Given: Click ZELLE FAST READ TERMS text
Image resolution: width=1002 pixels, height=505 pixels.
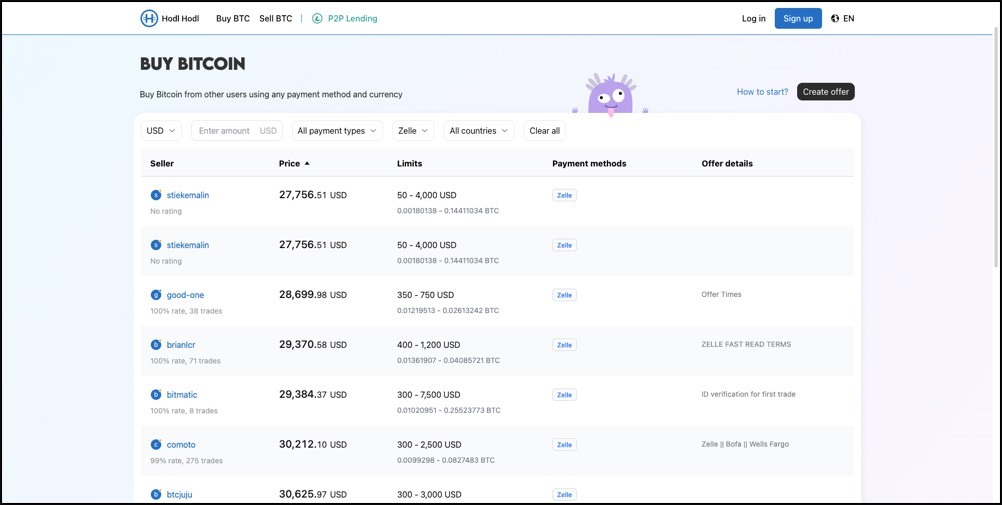Looking at the screenshot, I should 746,345.
